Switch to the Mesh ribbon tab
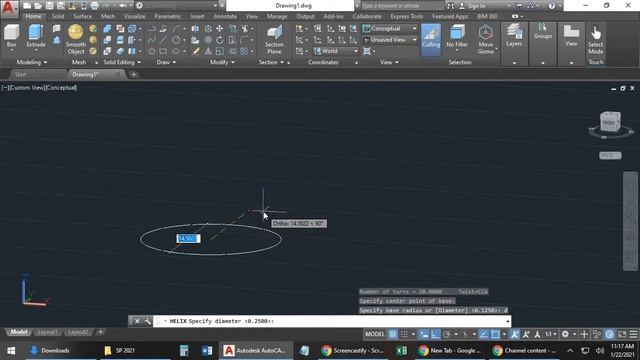The image size is (640, 360). tap(108, 16)
